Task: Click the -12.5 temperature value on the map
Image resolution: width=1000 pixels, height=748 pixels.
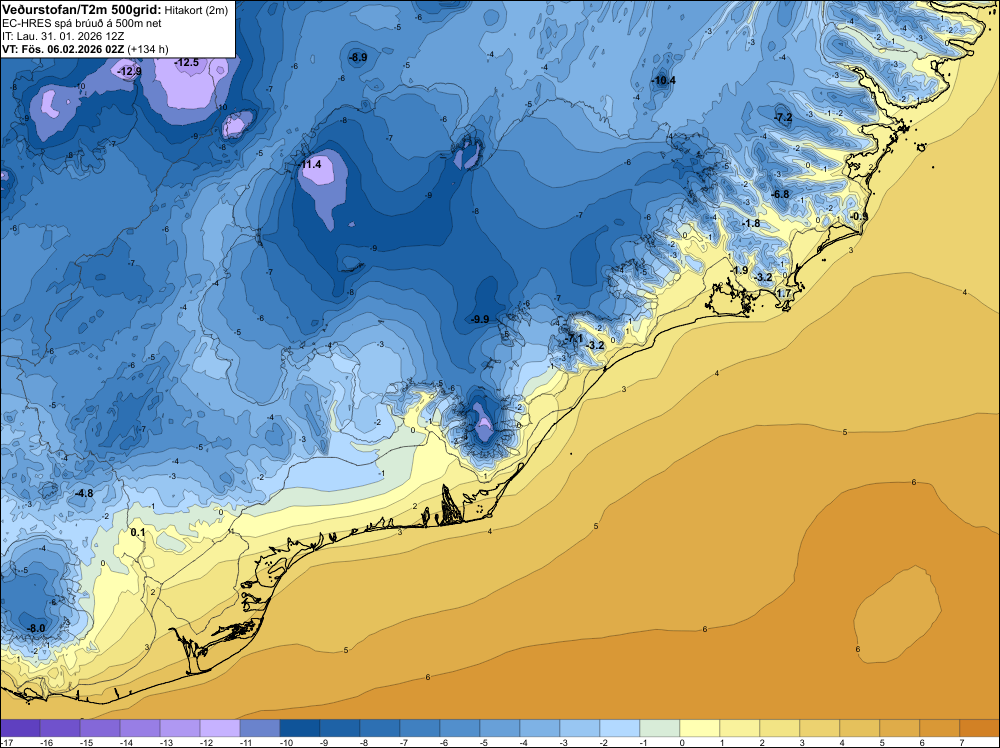Action: coord(187,62)
